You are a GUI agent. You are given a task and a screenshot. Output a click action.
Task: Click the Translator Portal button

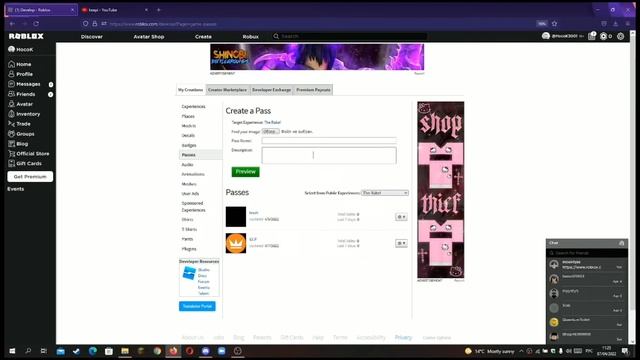click(197, 306)
